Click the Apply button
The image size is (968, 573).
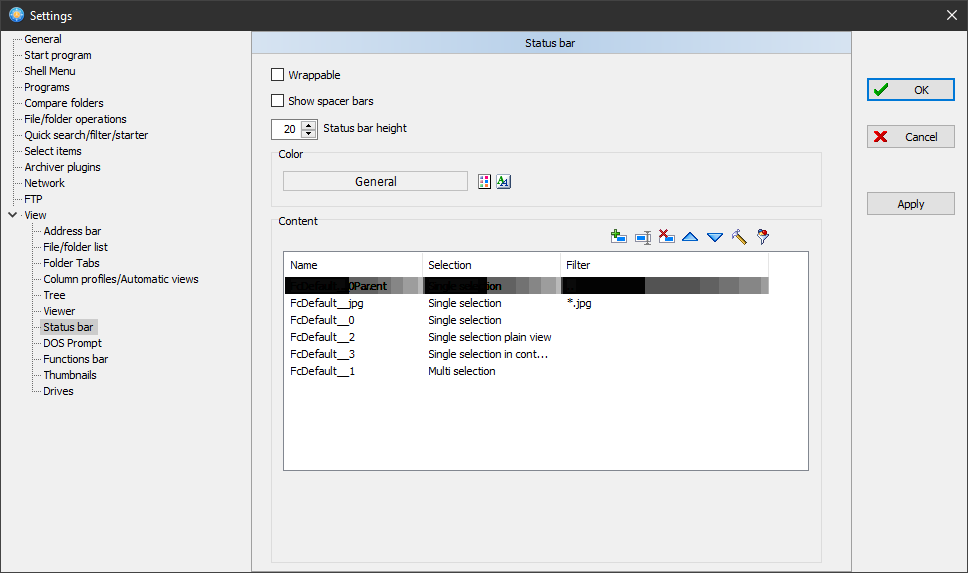click(910, 204)
